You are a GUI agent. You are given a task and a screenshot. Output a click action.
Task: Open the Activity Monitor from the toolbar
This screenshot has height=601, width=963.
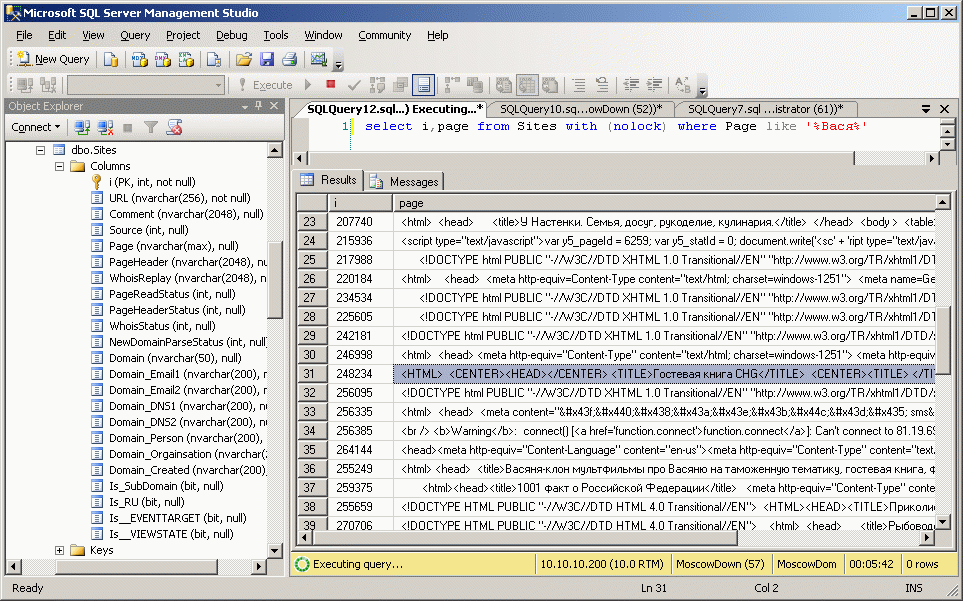[319, 59]
